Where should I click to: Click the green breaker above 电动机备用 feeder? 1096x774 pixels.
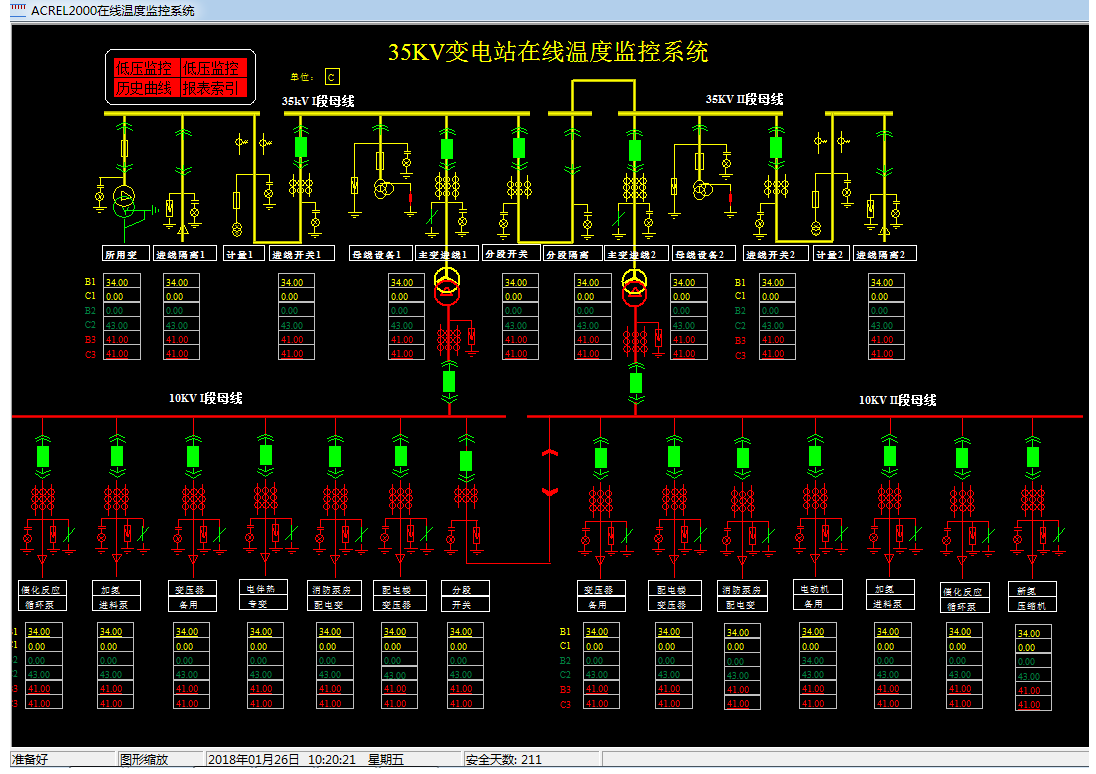pos(815,456)
